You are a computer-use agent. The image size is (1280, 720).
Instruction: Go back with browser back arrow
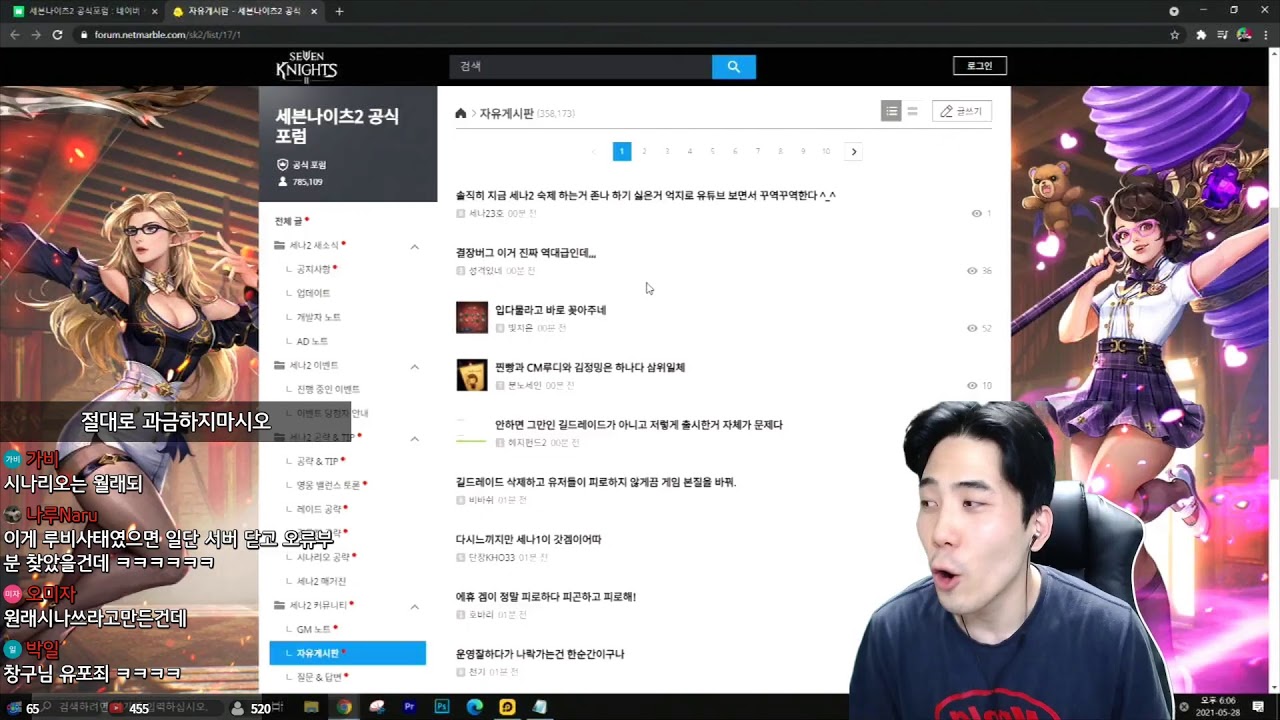pyautogui.click(x=14, y=34)
